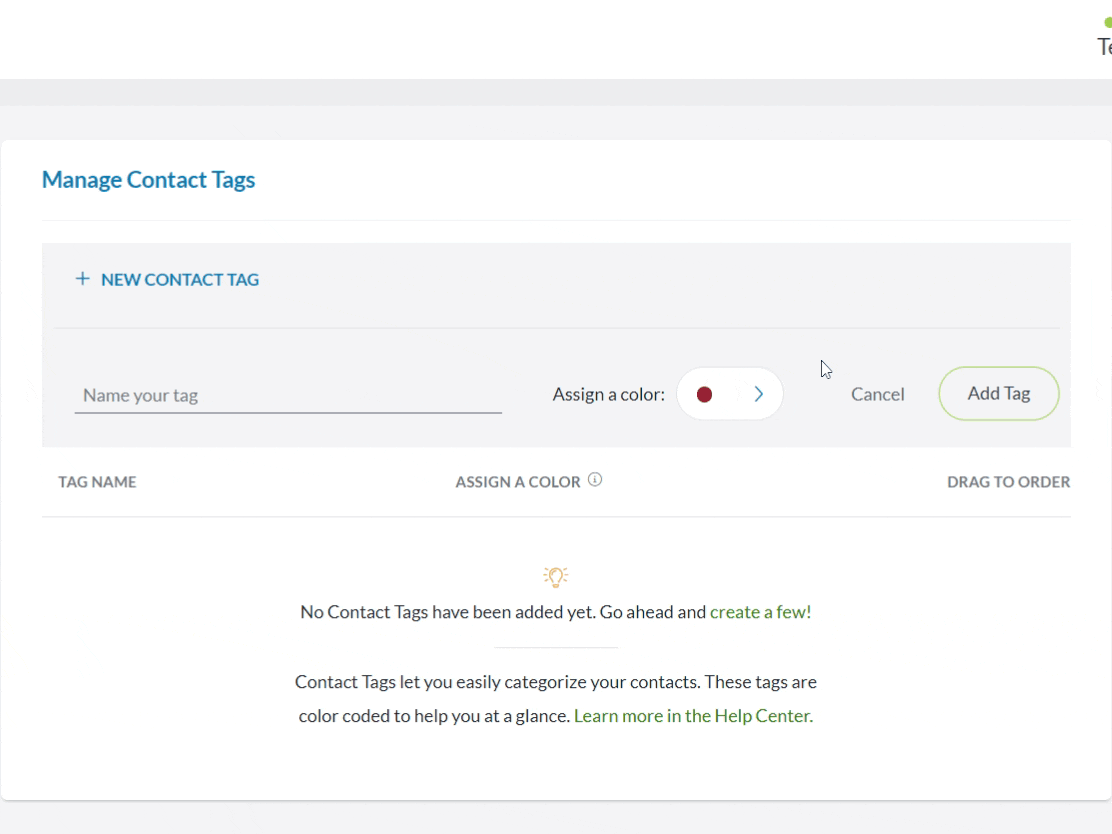Focus the 'Name your tag' text field

click(x=288, y=395)
